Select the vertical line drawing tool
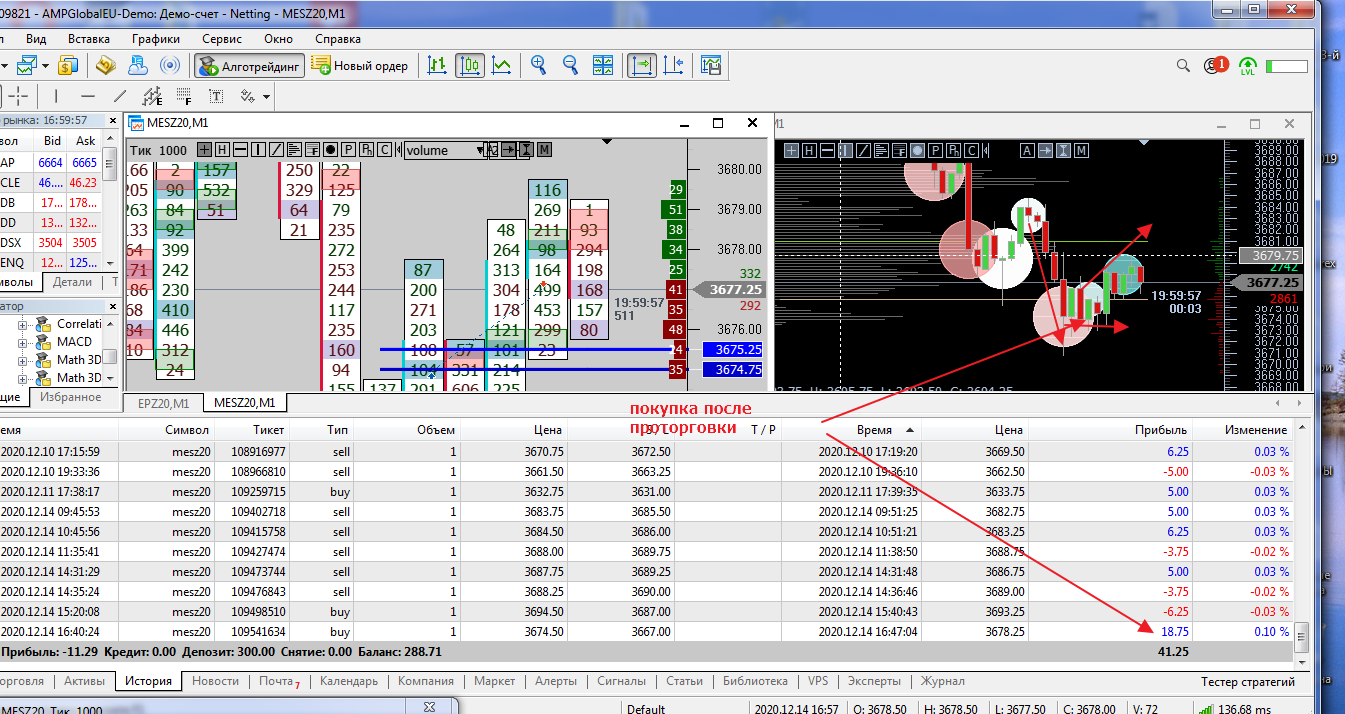The height and width of the screenshot is (714, 1345). coord(56,96)
